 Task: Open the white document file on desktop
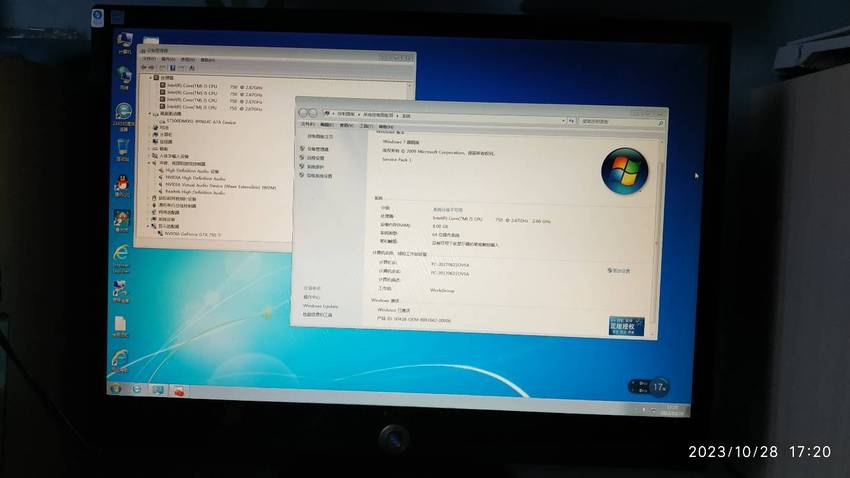(x=120, y=327)
